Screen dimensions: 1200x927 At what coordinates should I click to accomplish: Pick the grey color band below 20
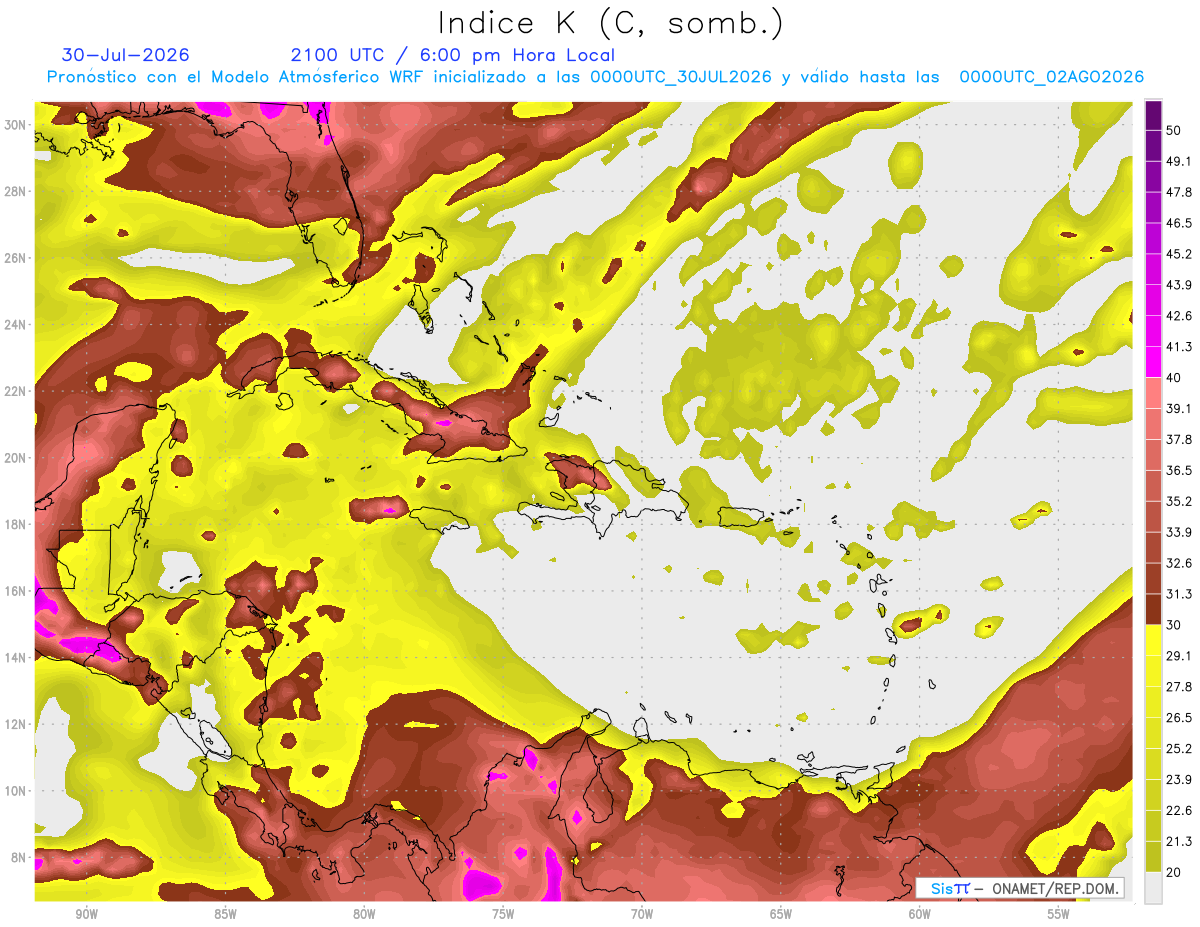point(1153,888)
